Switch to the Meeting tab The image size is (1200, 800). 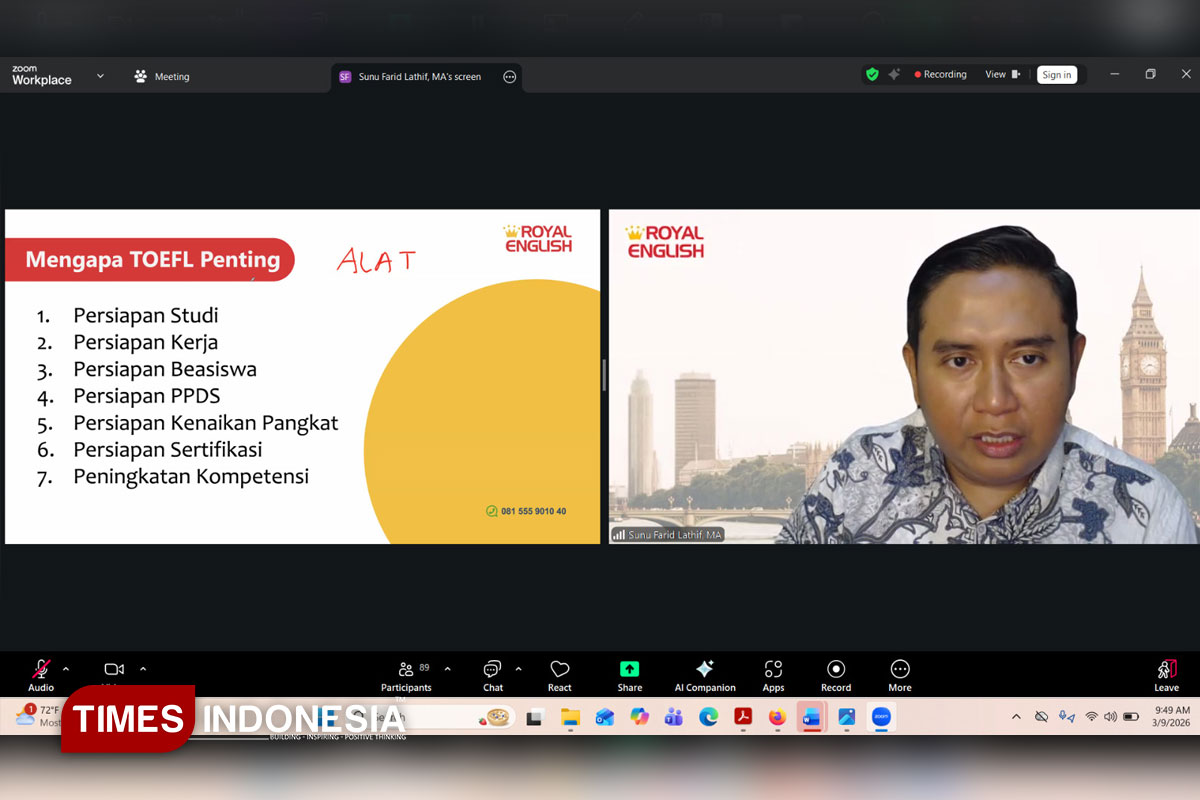[162, 76]
